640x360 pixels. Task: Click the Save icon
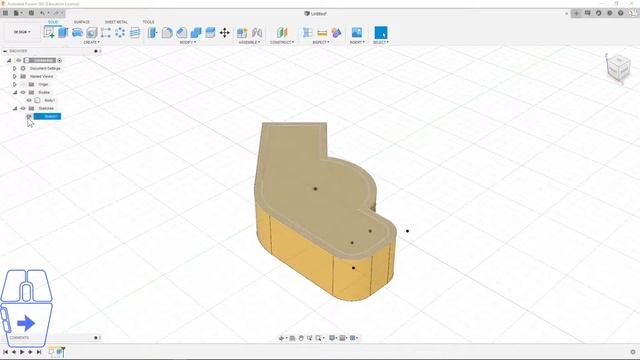click(31, 13)
